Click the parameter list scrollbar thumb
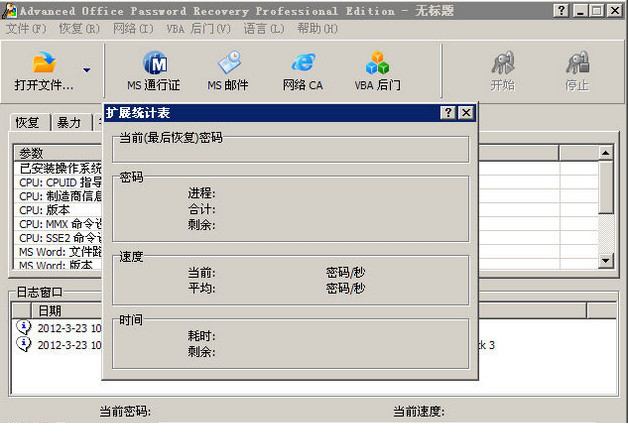The image size is (628, 439). 606,187
